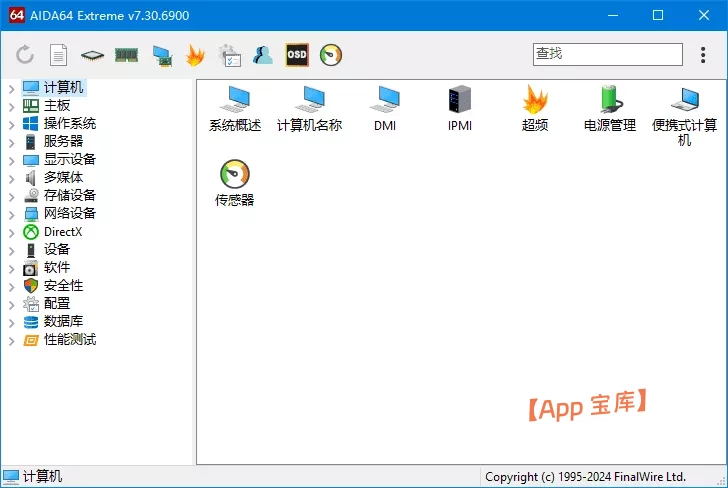This screenshot has width=728, height=488.
Task: Click the user silhouette toolbar icon
Action: point(263,55)
